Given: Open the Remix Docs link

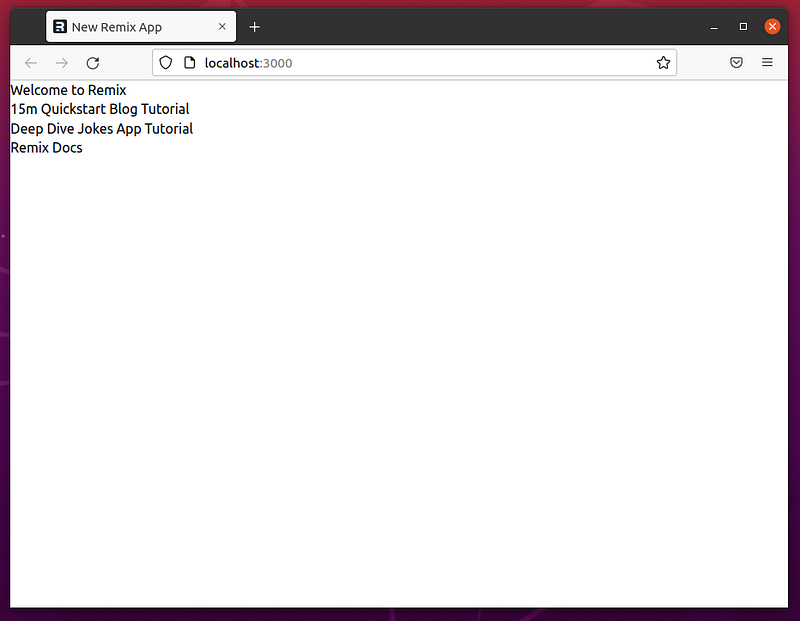Looking at the screenshot, I should [x=46, y=148].
